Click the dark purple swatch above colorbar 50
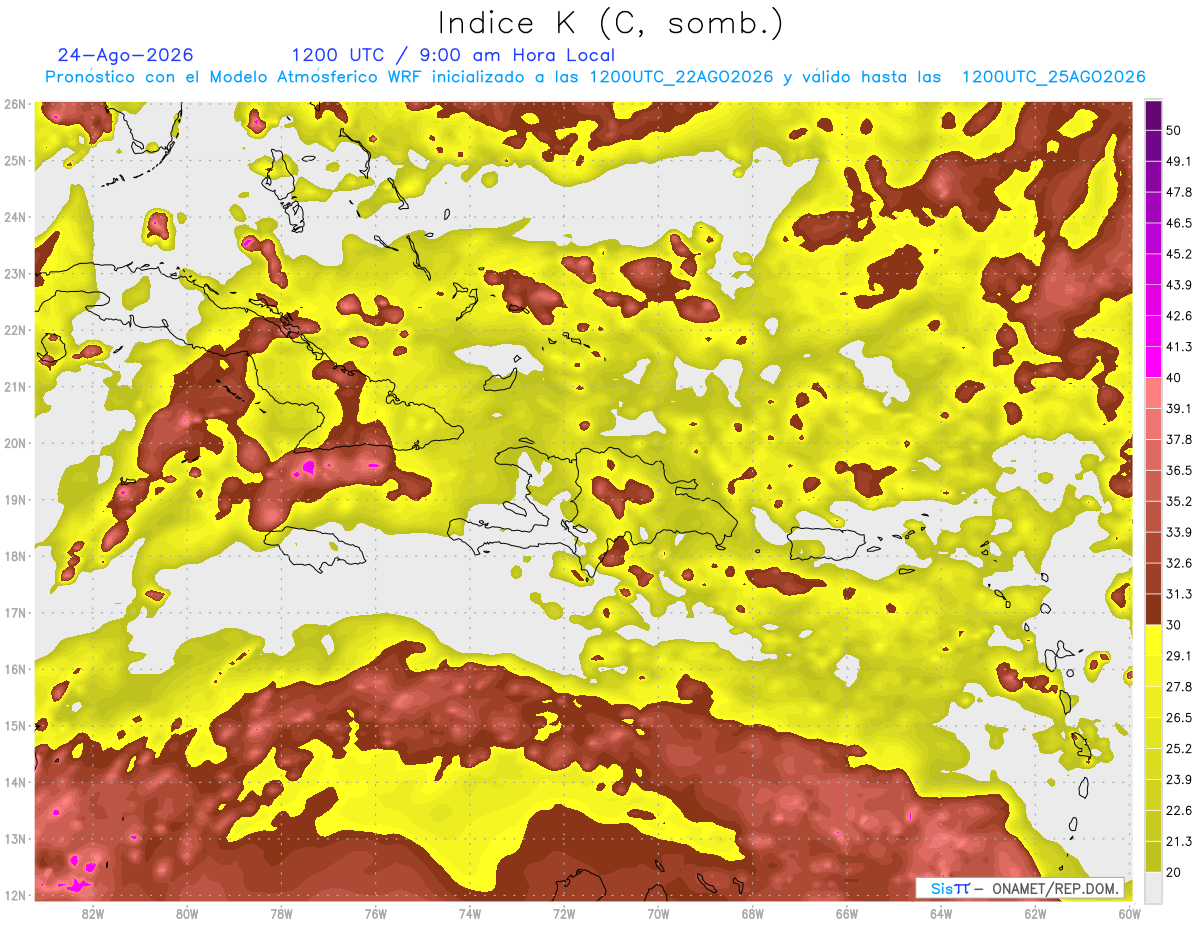The image size is (1200, 927). coord(1153,115)
